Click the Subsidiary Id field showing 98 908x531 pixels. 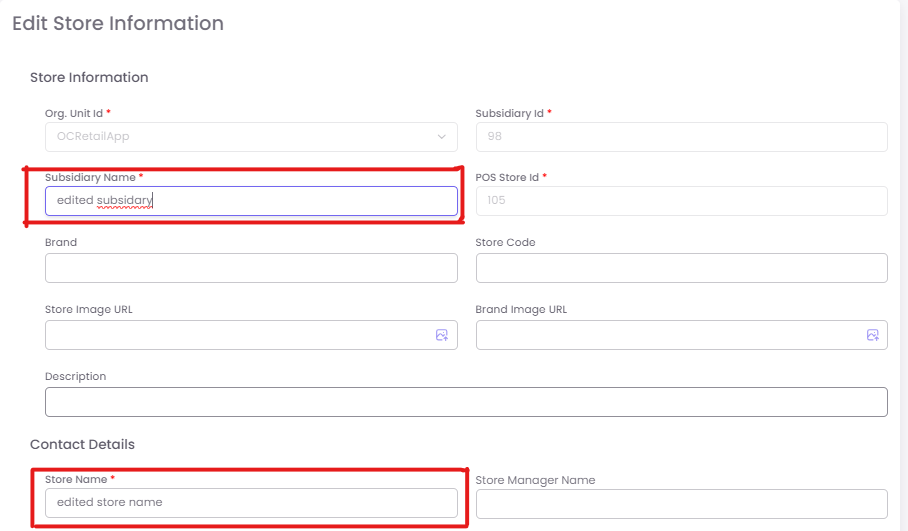(x=681, y=137)
